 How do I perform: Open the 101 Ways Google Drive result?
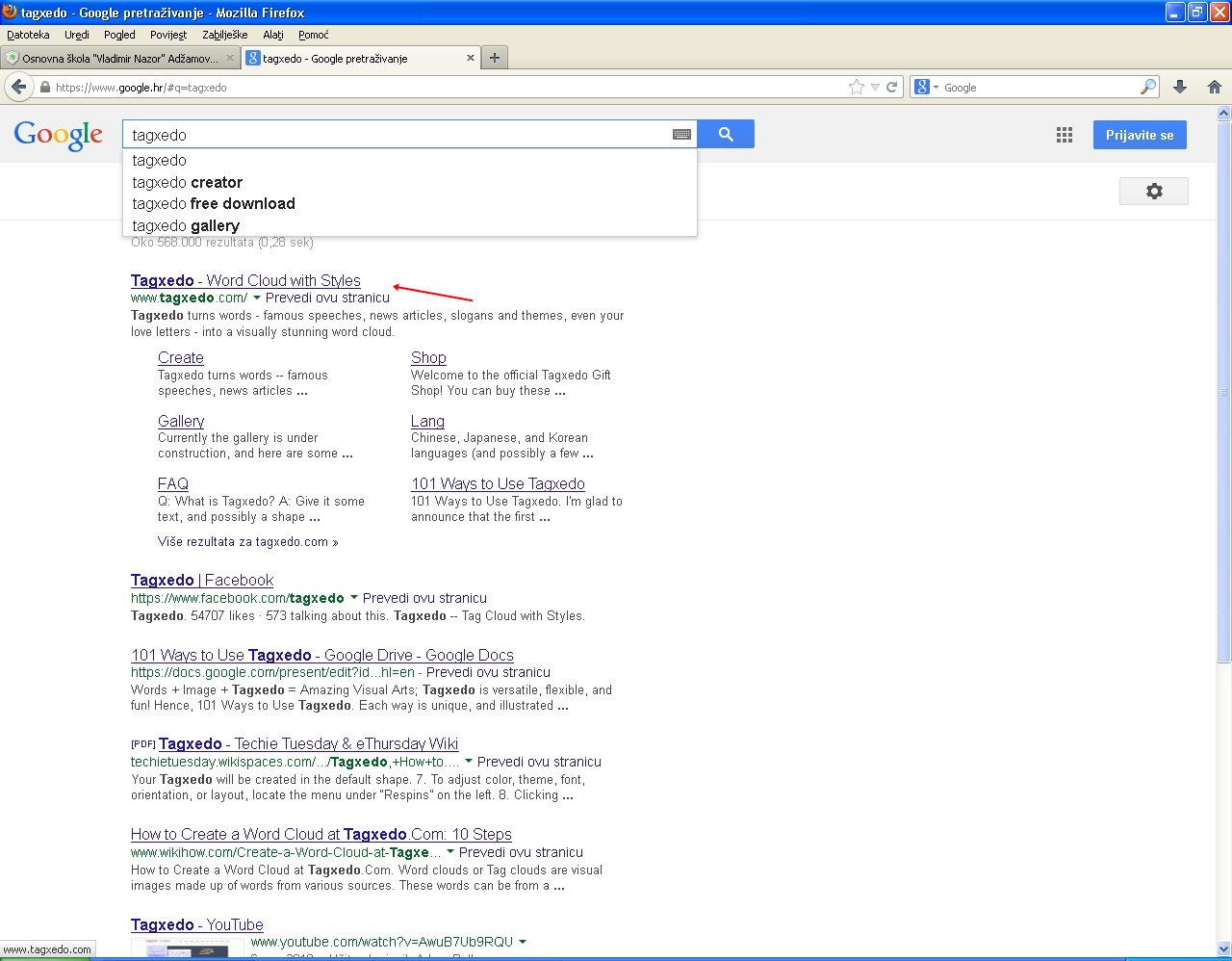click(x=322, y=655)
